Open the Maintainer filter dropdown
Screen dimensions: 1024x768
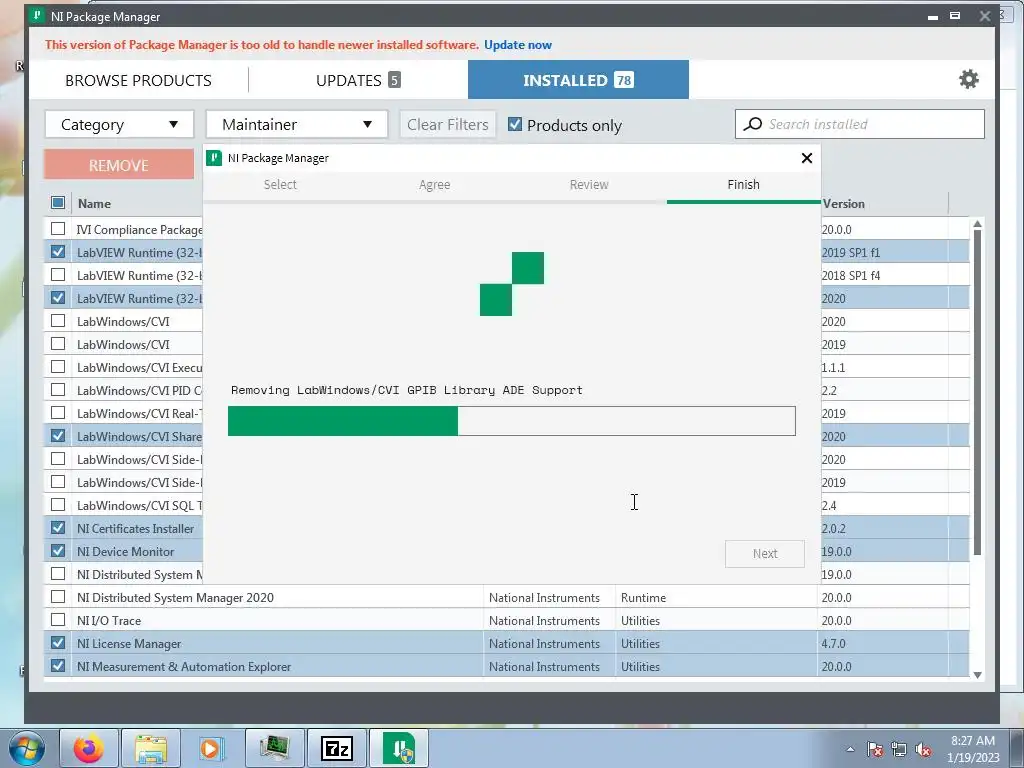click(x=297, y=124)
